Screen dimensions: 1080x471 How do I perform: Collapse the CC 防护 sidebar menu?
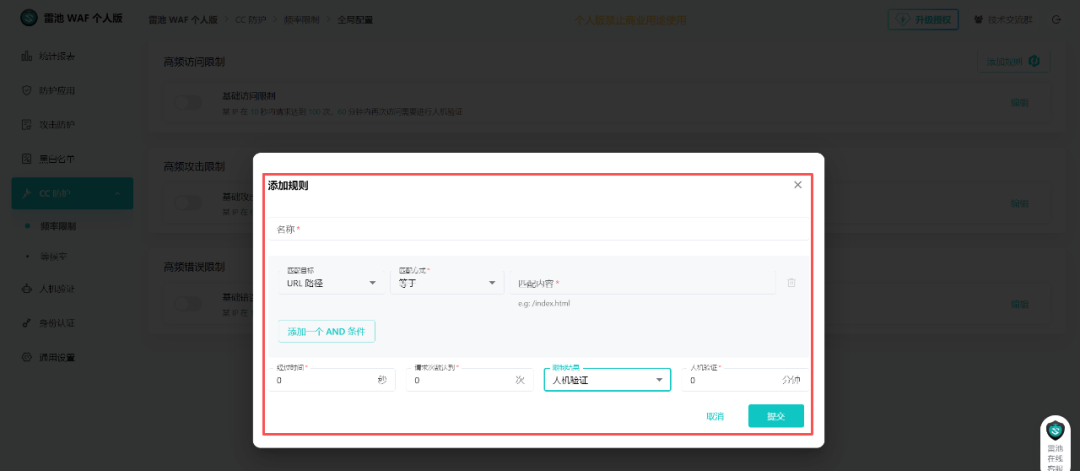pos(72,193)
